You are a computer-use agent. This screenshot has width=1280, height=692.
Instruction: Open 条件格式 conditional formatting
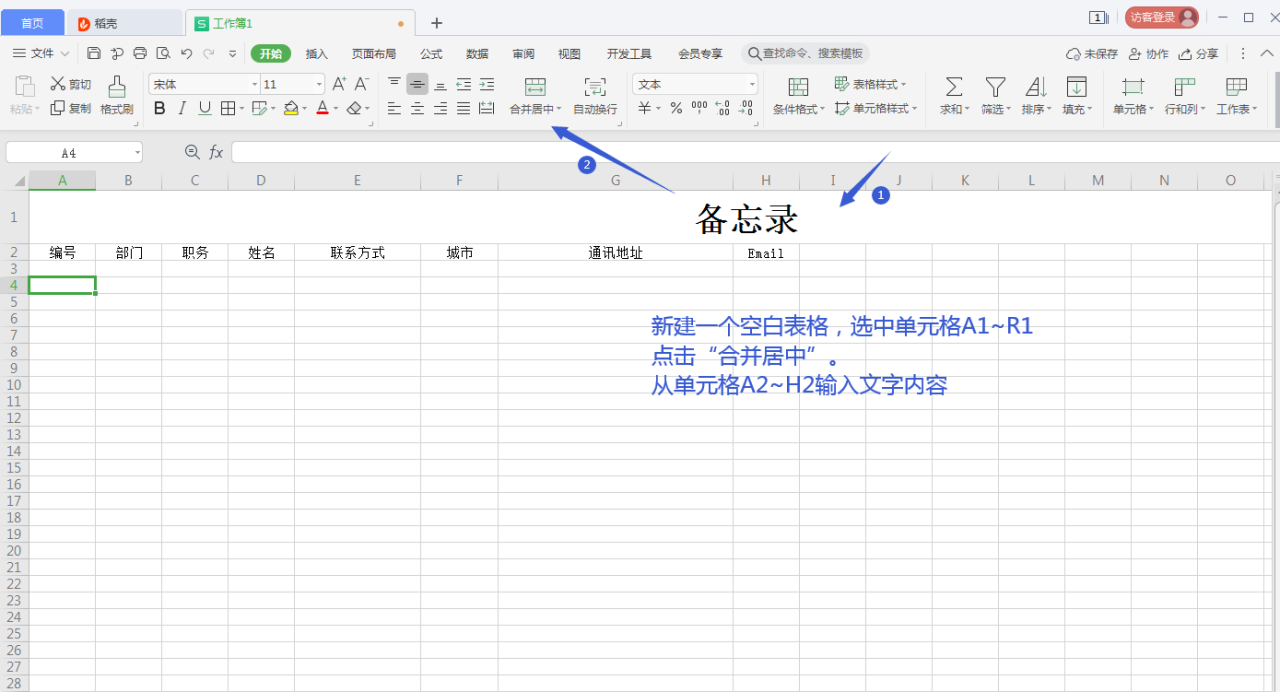click(798, 96)
